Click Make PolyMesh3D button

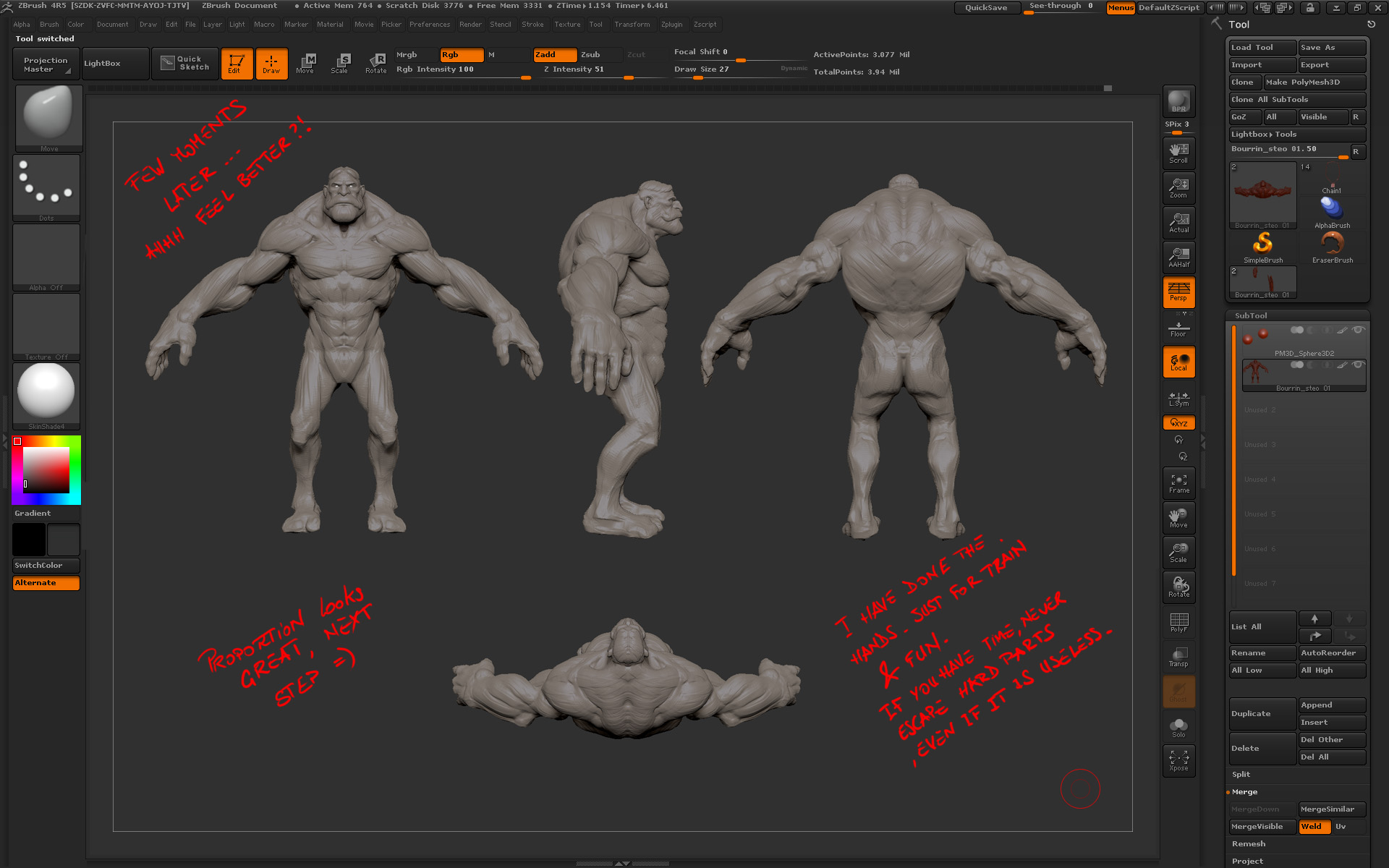click(x=1314, y=82)
